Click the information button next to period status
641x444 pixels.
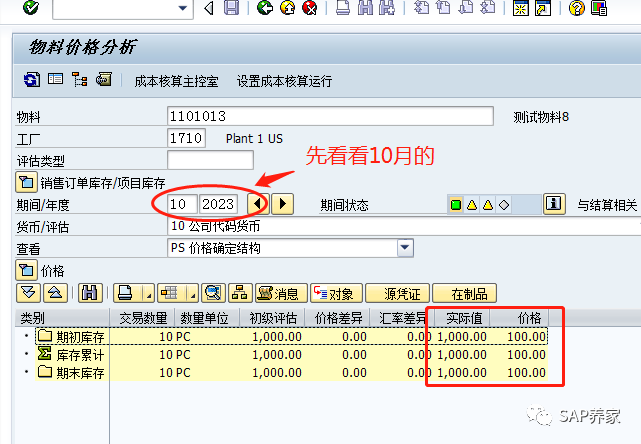[x=554, y=204]
